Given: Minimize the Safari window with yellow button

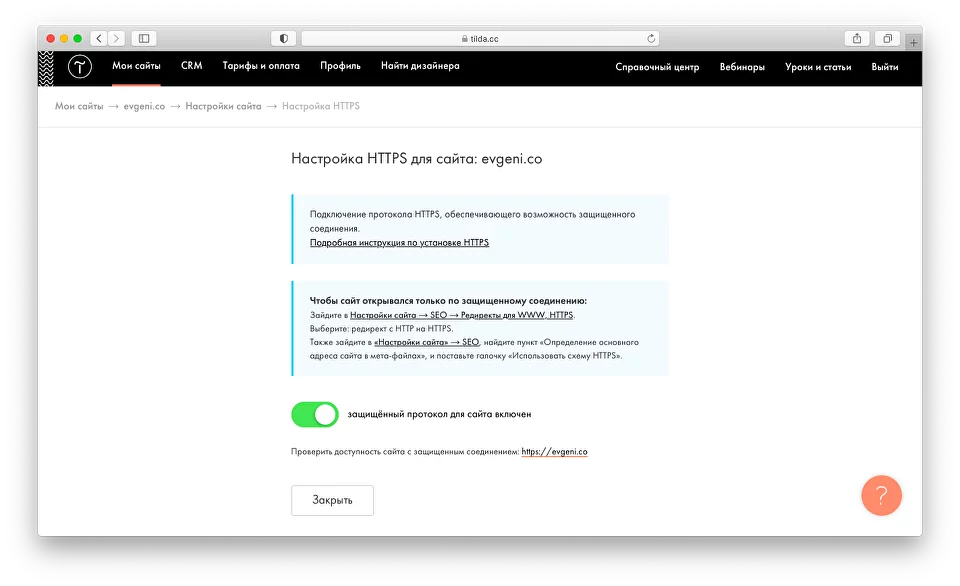Looking at the screenshot, I should [64, 39].
